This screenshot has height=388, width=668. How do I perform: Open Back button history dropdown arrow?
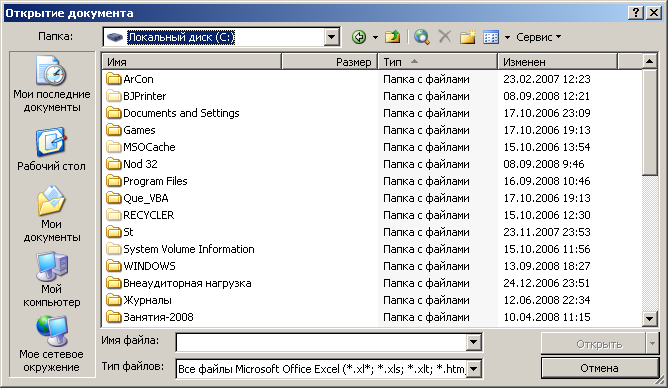pos(375,37)
